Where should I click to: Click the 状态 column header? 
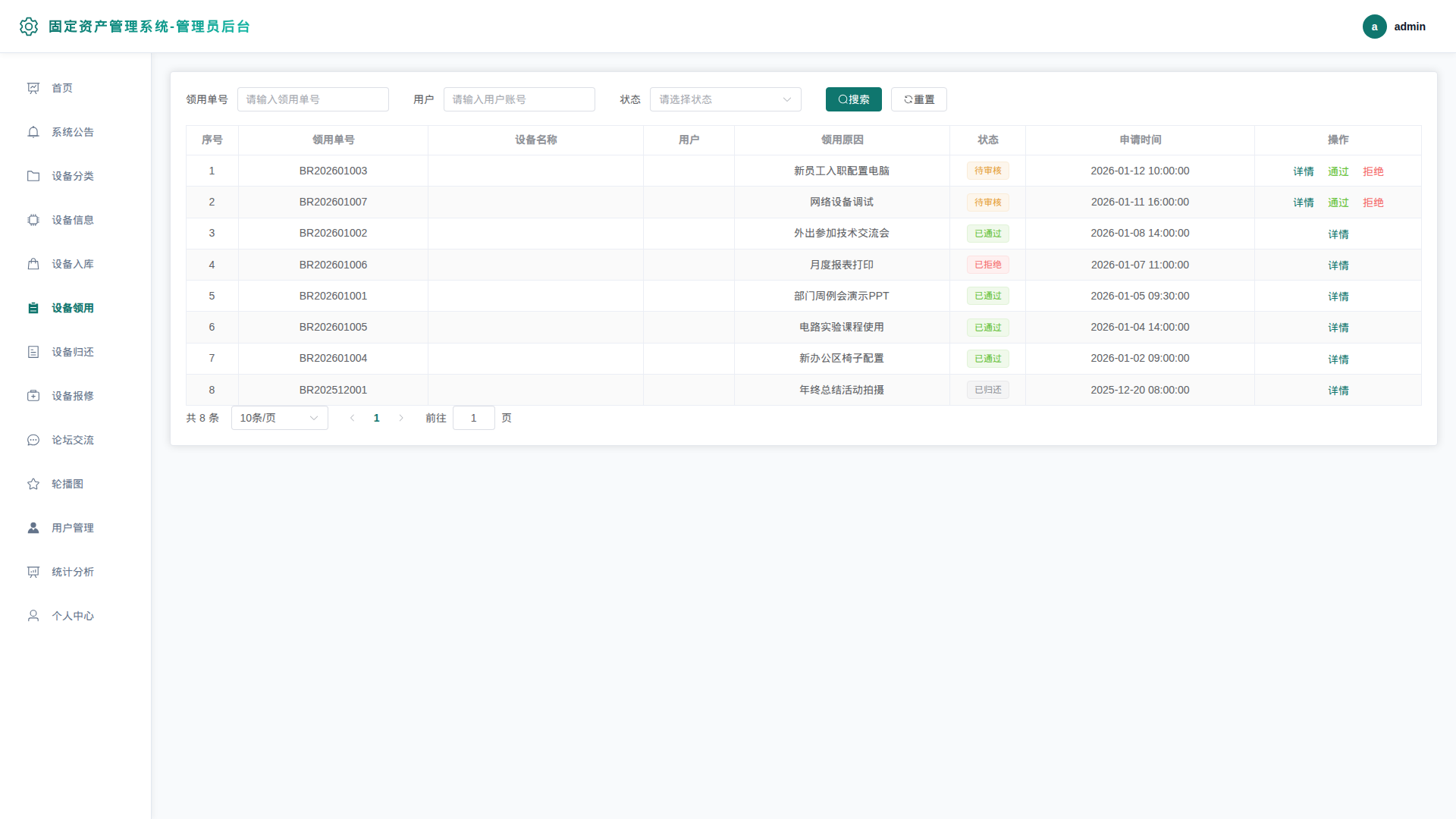point(987,140)
